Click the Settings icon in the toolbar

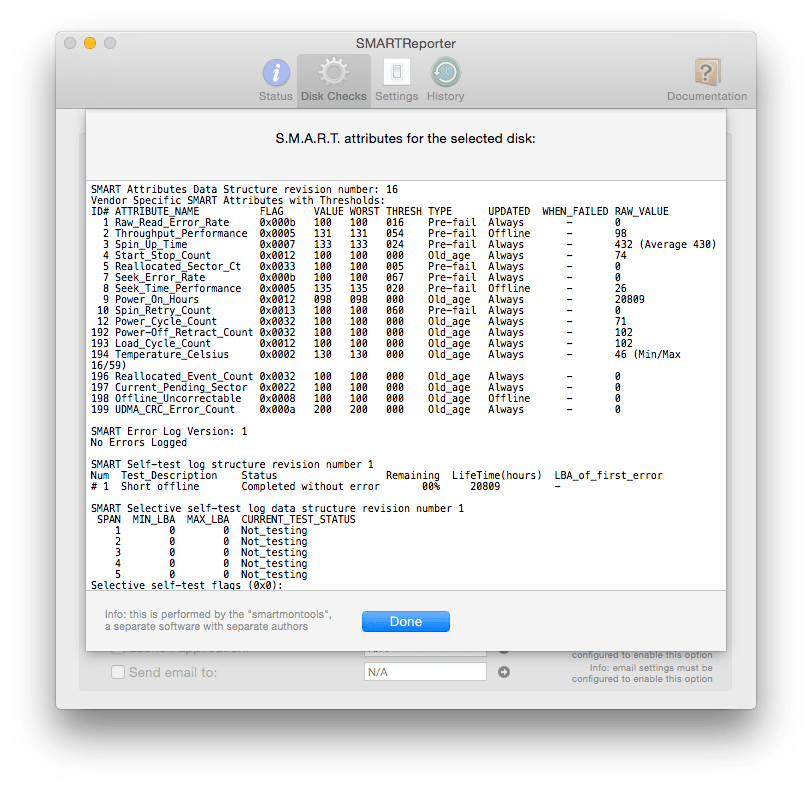397,72
